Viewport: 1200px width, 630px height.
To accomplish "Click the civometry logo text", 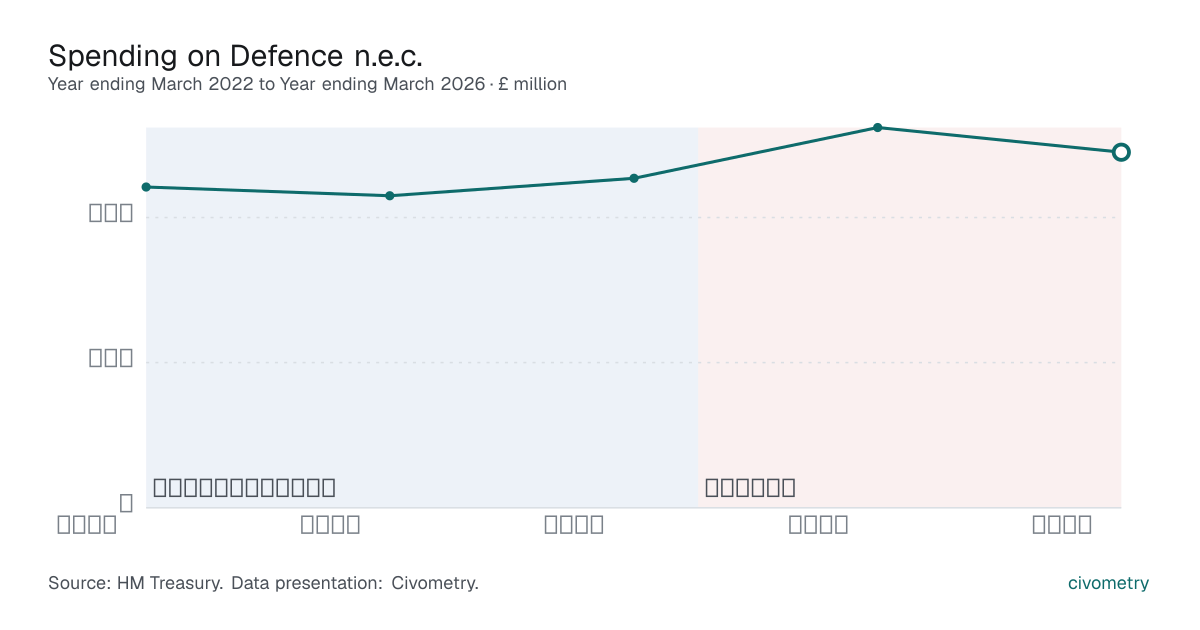I will tap(1109, 583).
